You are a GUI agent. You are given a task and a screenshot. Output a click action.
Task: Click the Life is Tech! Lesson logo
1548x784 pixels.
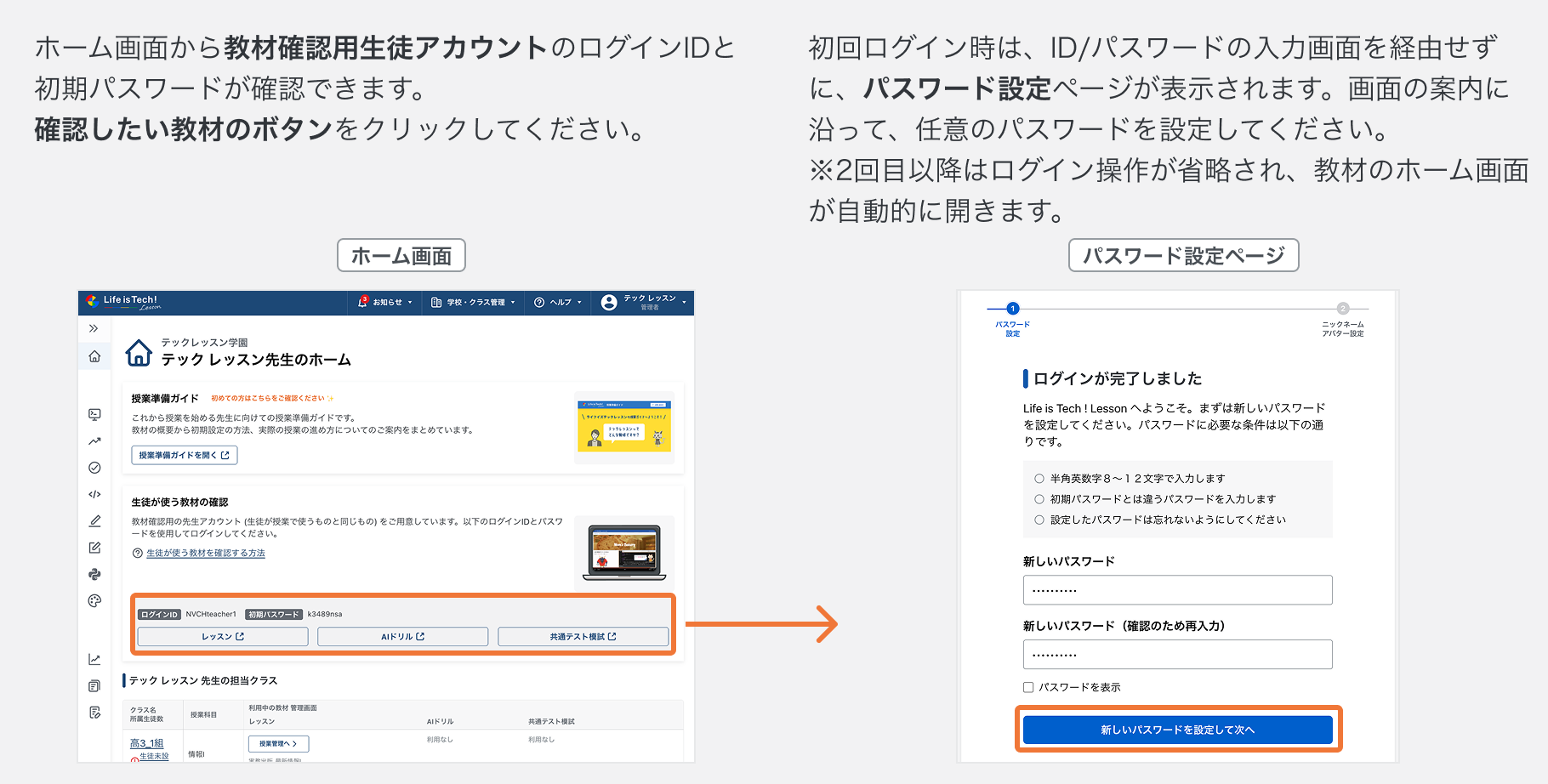click(123, 302)
